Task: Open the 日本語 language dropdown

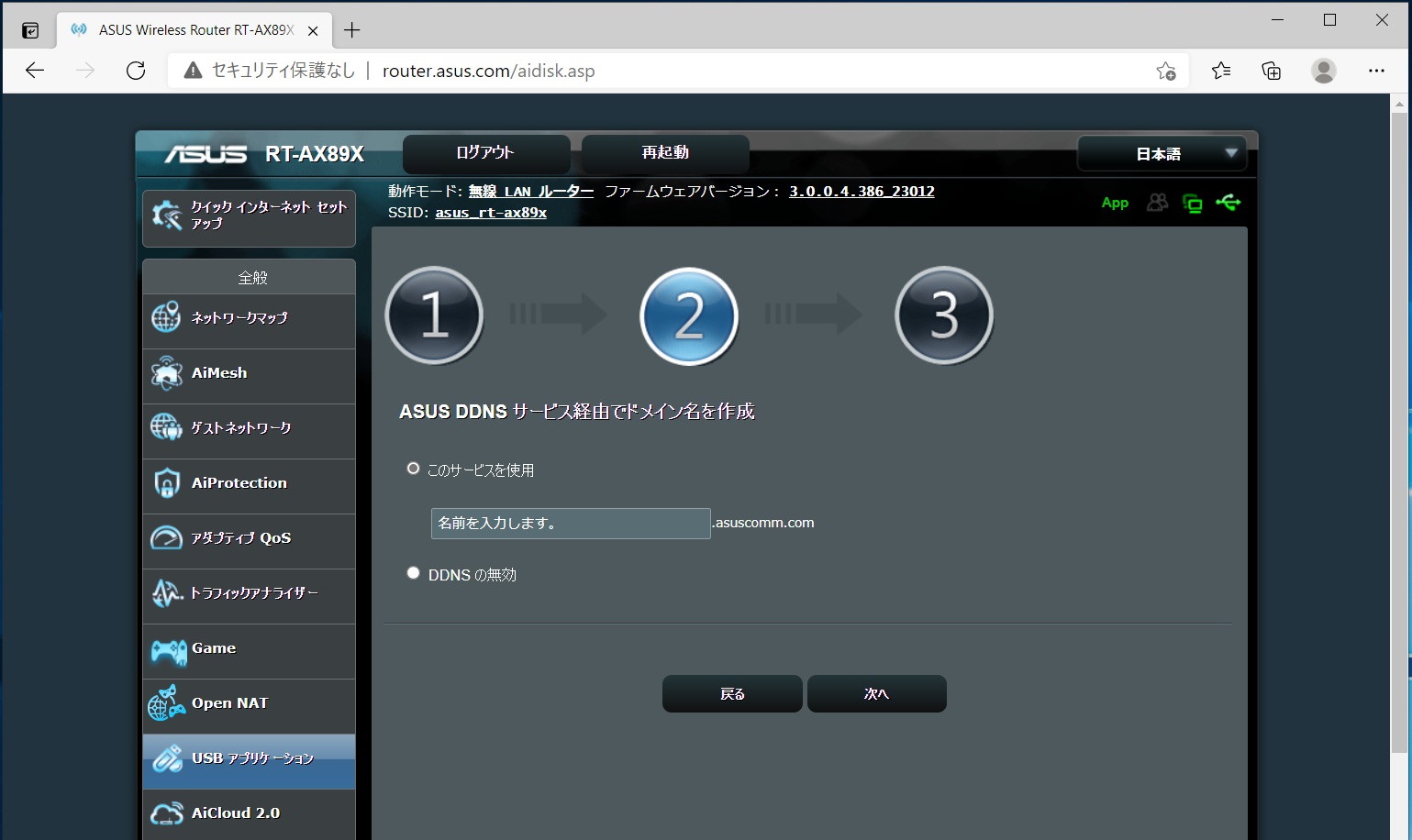Action: (x=1162, y=153)
